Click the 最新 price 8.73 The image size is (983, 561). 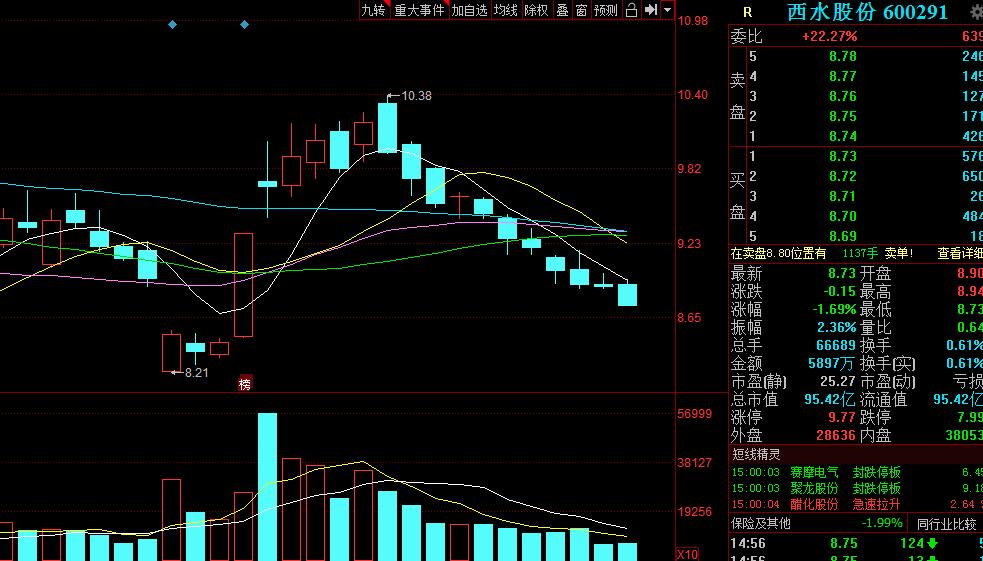click(x=843, y=274)
